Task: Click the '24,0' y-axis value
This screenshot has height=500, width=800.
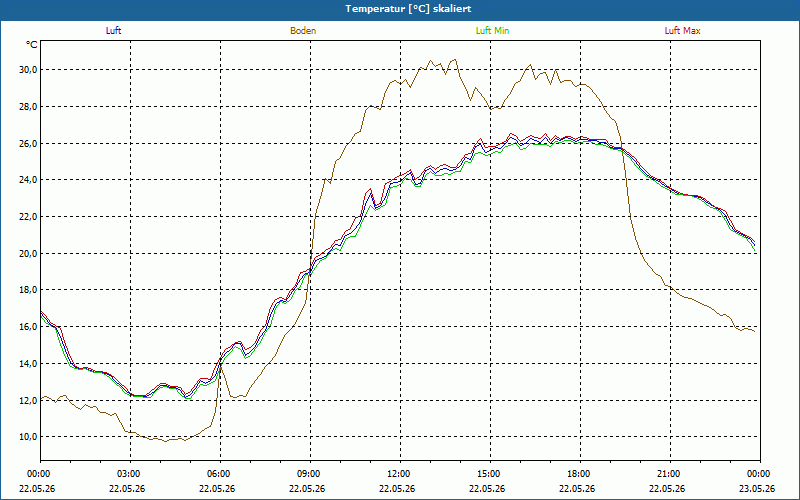Action: pos(28,180)
